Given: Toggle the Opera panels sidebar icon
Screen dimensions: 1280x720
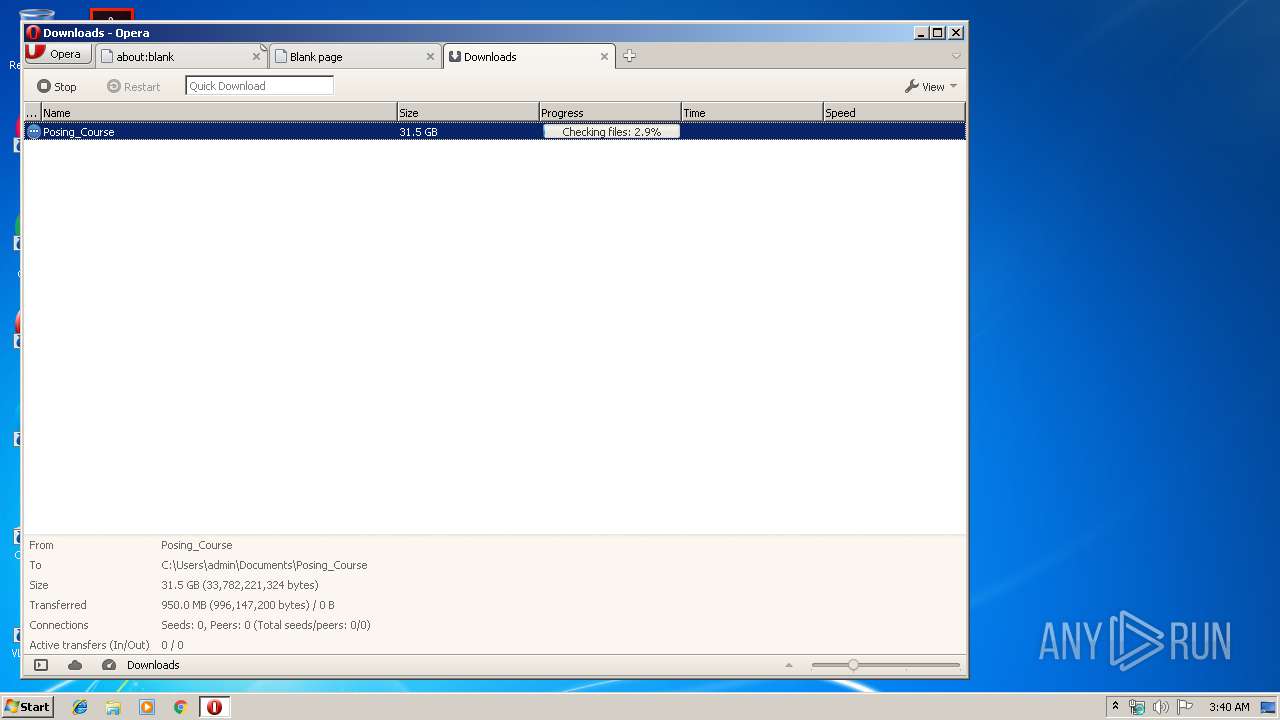Looking at the screenshot, I should (x=41, y=665).
